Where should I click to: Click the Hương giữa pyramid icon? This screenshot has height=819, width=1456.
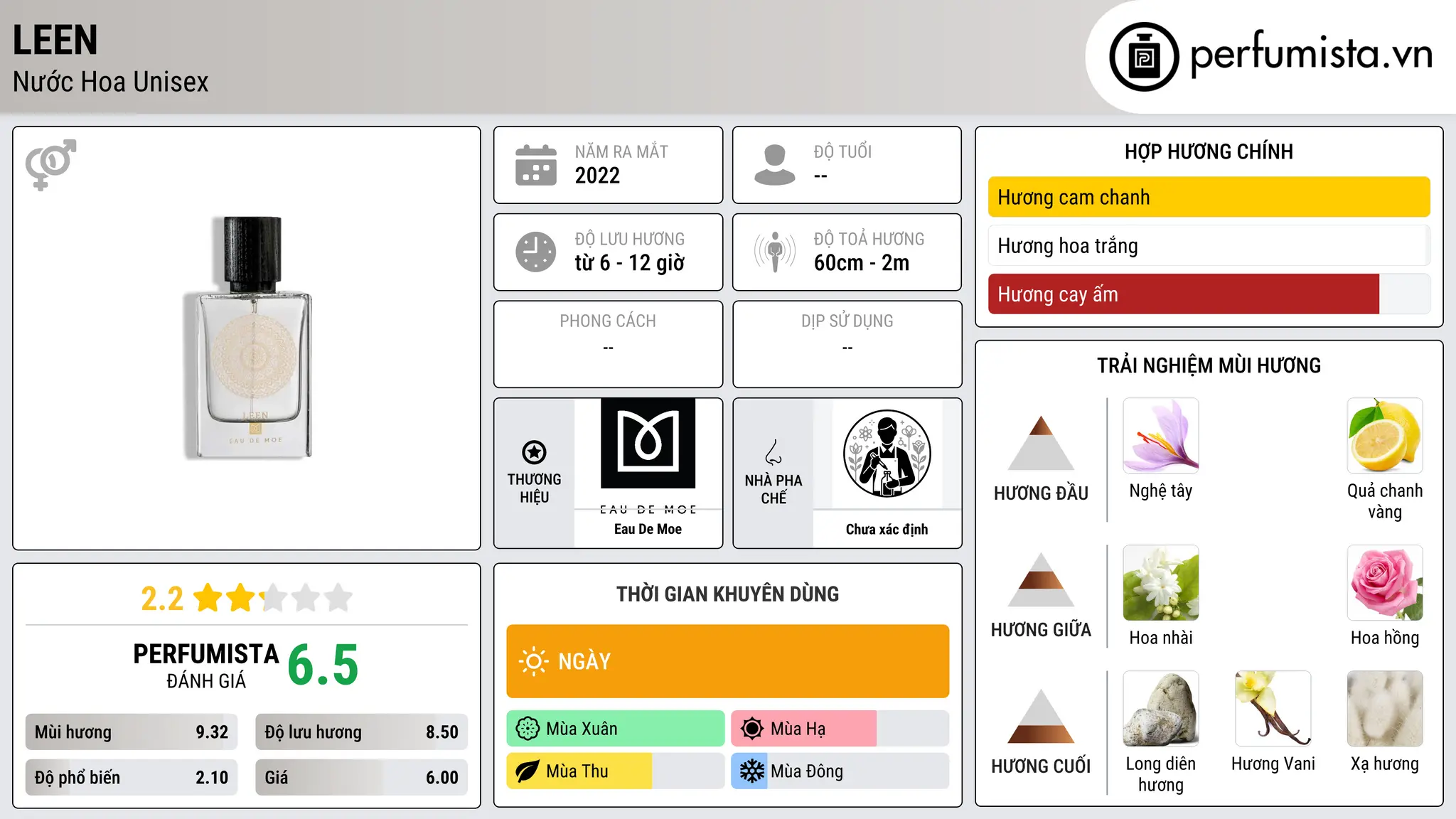point(1041,579)
